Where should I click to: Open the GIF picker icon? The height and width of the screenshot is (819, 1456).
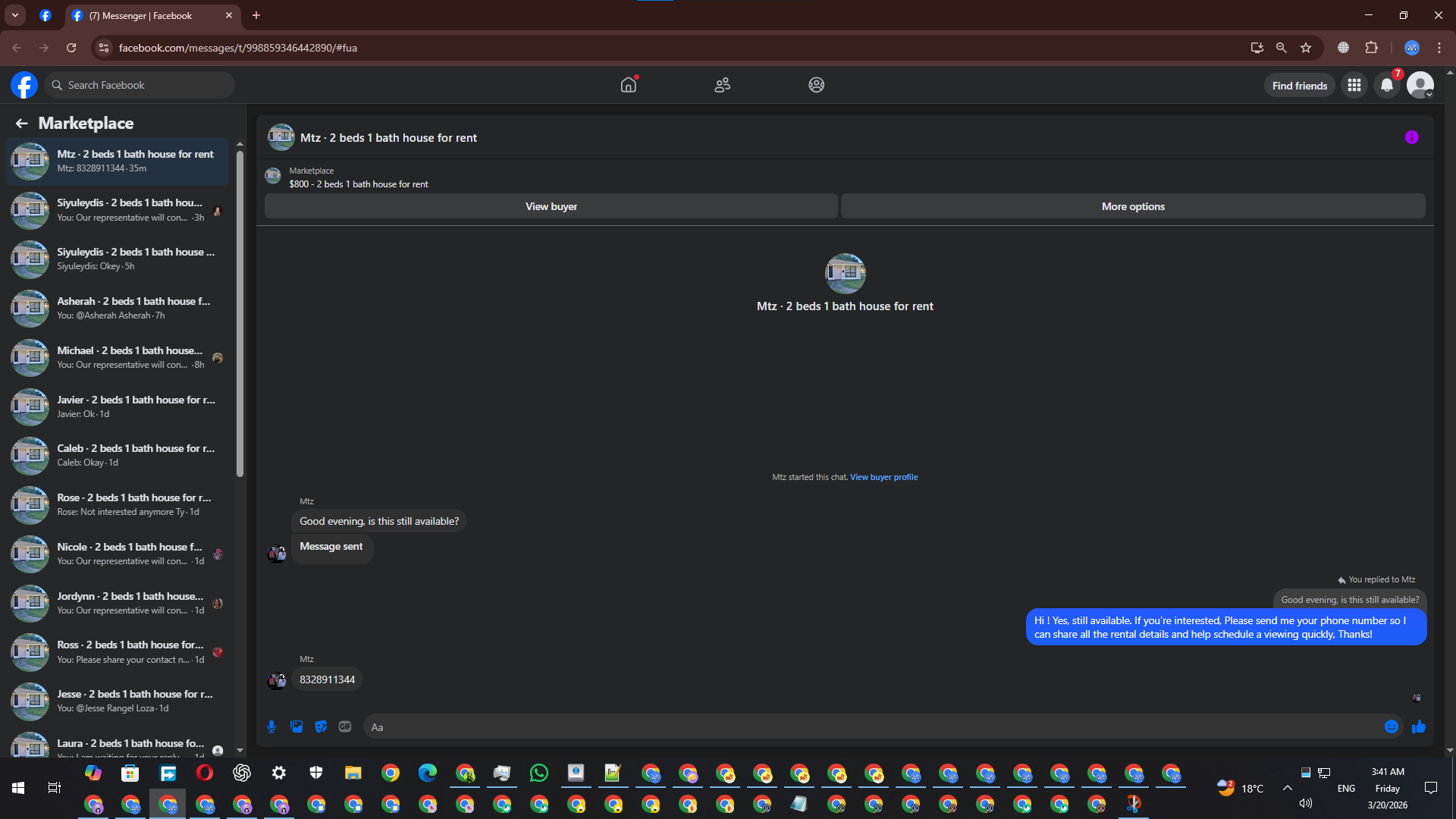click(345, 726)
